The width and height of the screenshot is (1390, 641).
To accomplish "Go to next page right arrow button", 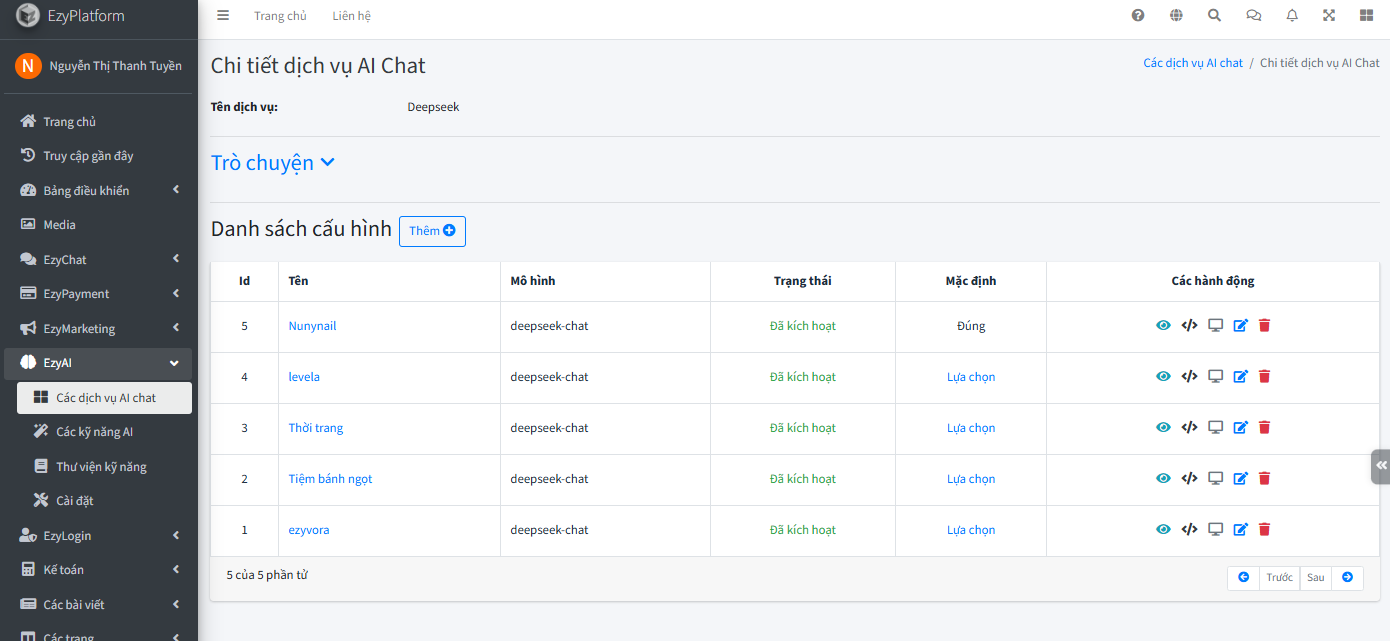I will (1347, 578).
